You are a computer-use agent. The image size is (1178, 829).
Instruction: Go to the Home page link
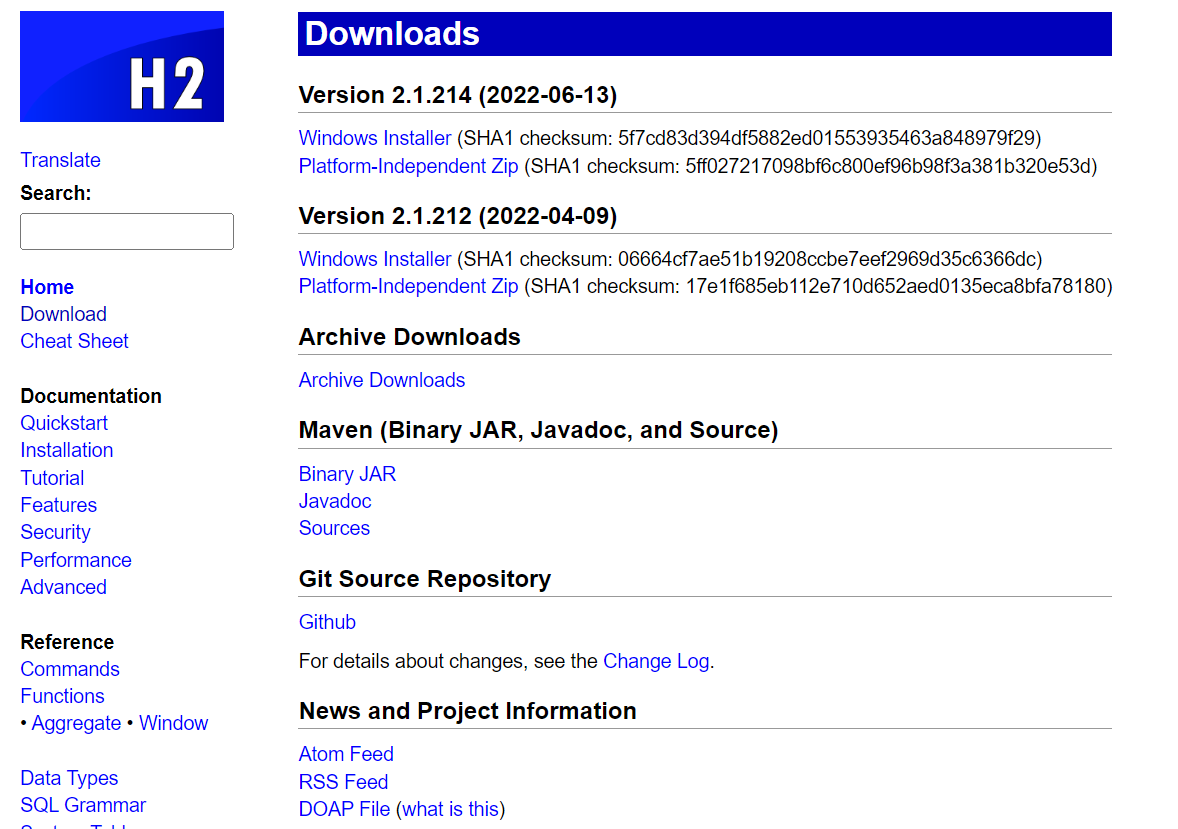[x=47, y=287]
